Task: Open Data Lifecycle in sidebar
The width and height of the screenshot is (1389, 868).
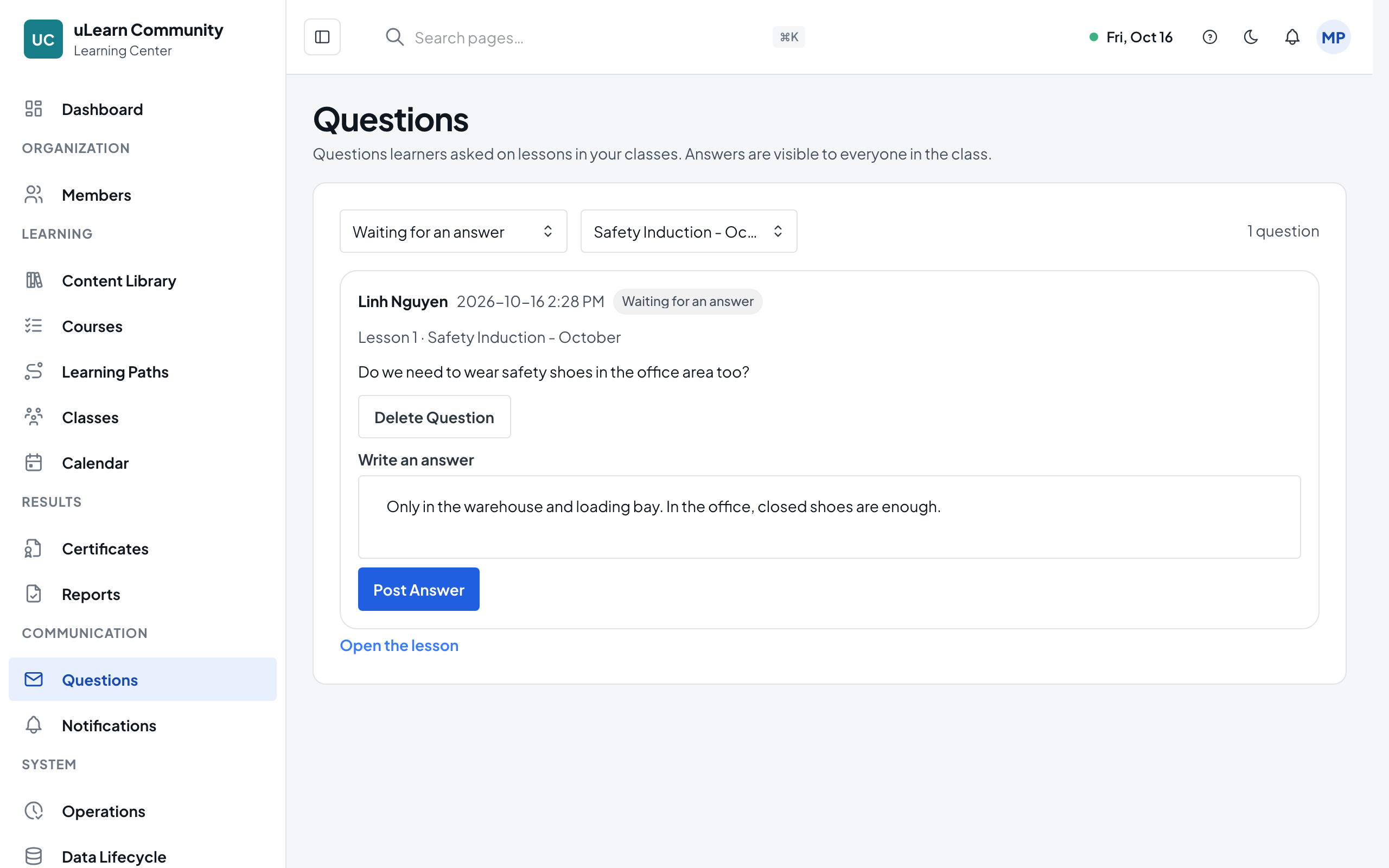Action: click(142, 856)
